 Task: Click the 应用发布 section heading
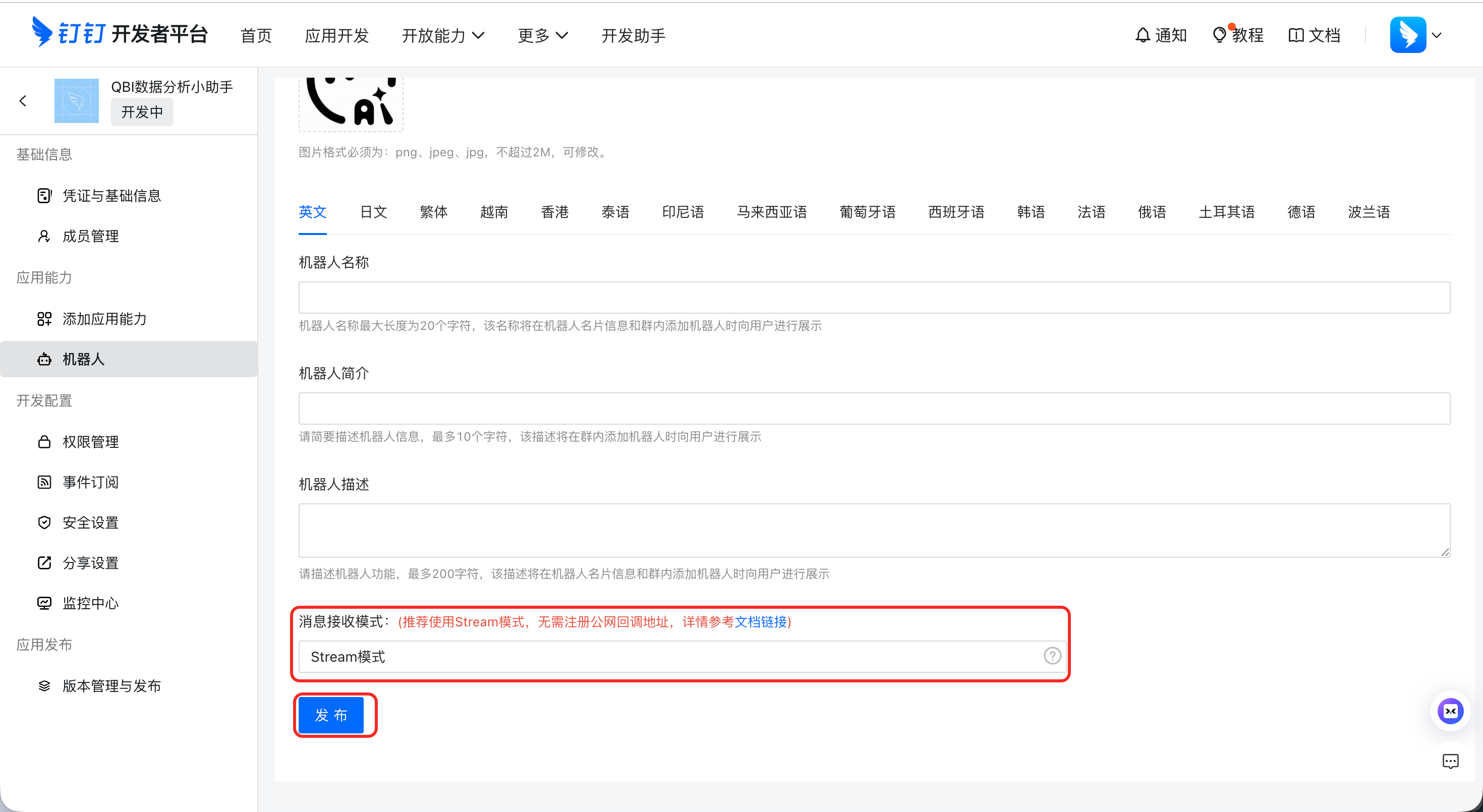point(44,645)
